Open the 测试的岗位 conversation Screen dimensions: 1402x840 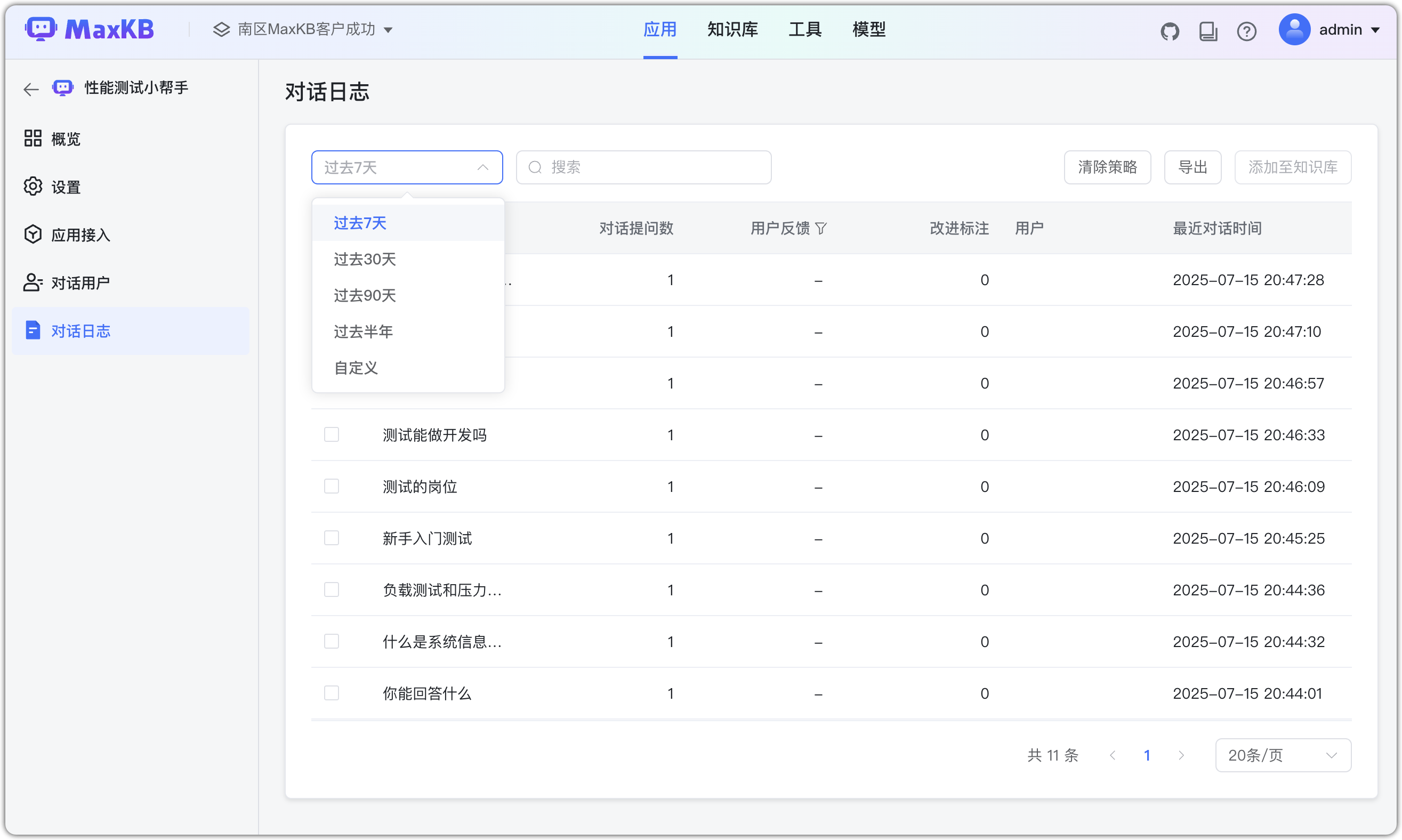[x=420, y=487]
